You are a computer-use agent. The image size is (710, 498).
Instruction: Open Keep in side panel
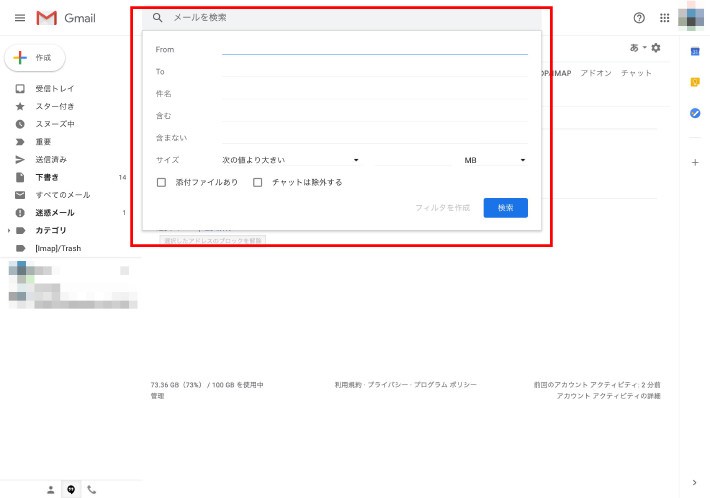(695, 82)
